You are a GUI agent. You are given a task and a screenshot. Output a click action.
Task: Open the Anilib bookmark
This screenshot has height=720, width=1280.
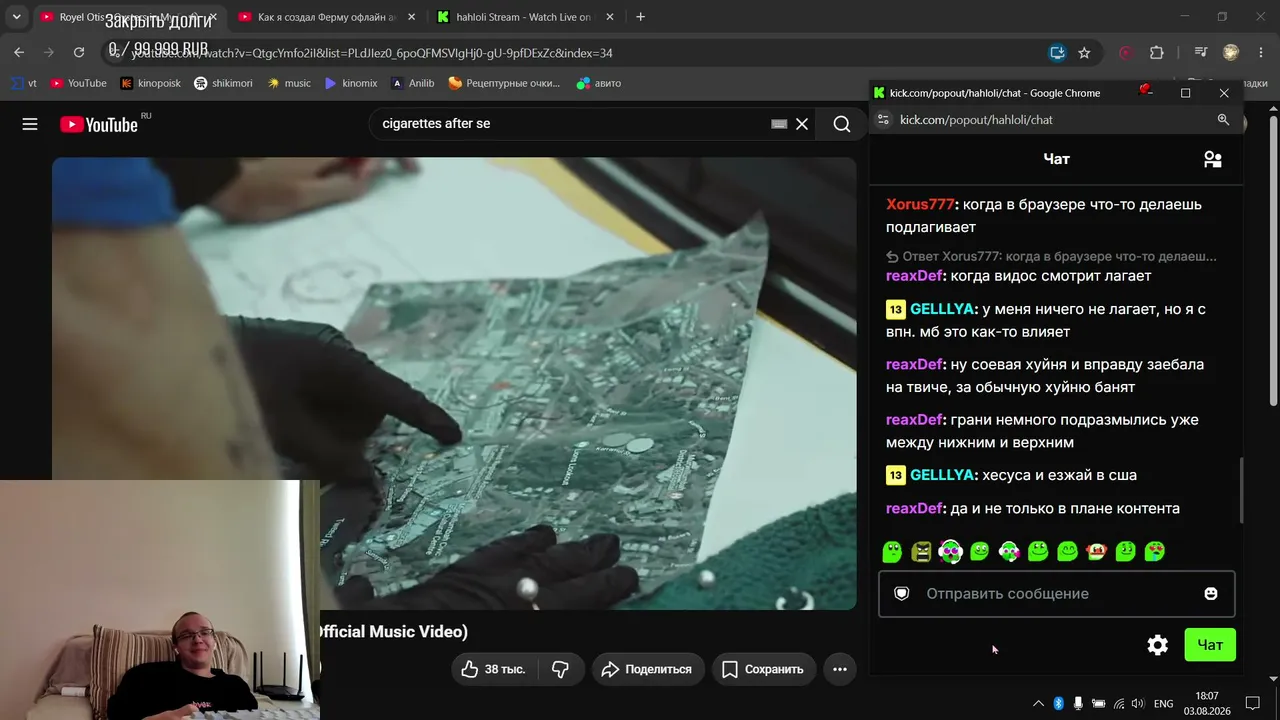pyautogui.click(x=412, y=83)
